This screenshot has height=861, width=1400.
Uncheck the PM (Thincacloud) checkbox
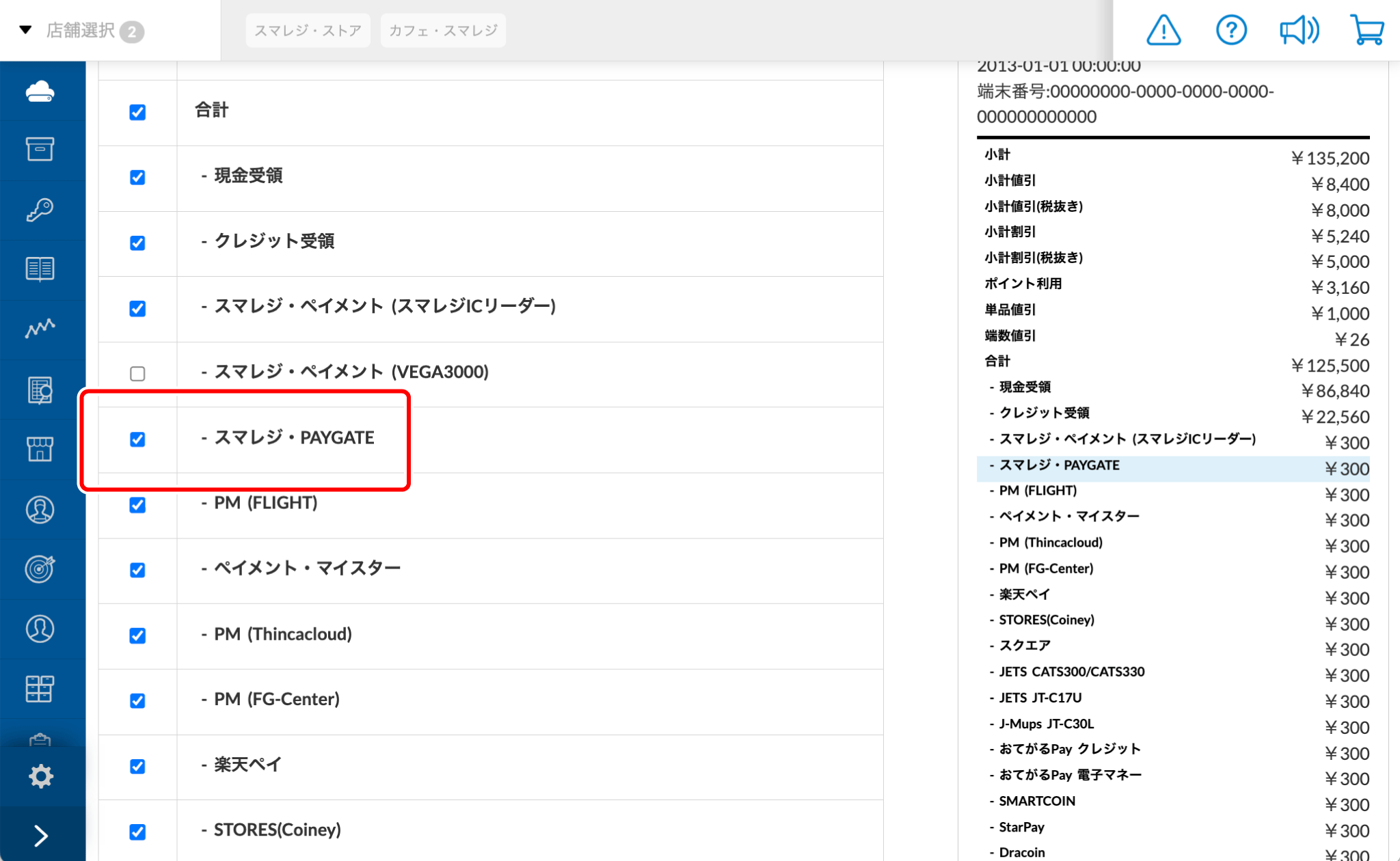click(137, 635)
